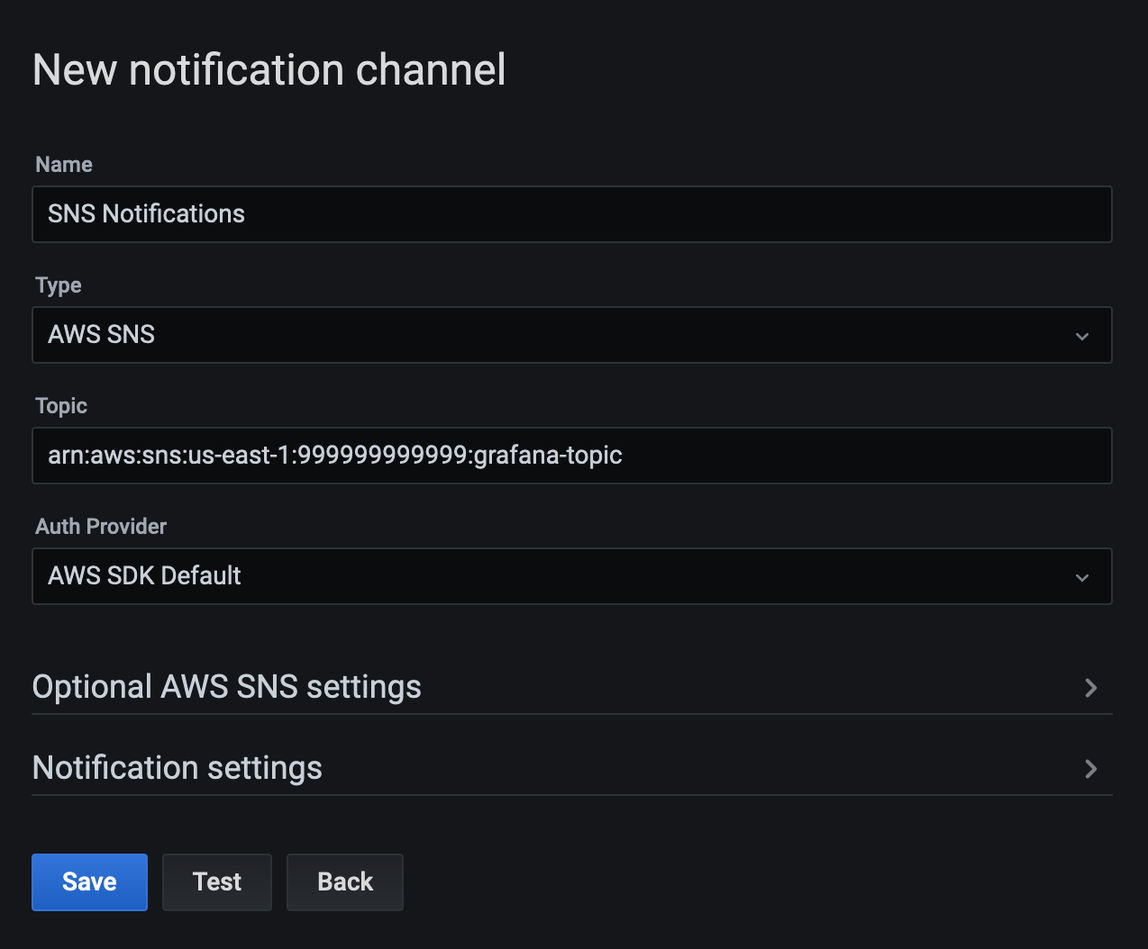Click the Name field label
The height and width of the screenshot is (949, 1148).
pyautogui.click(x=64, y=164)
